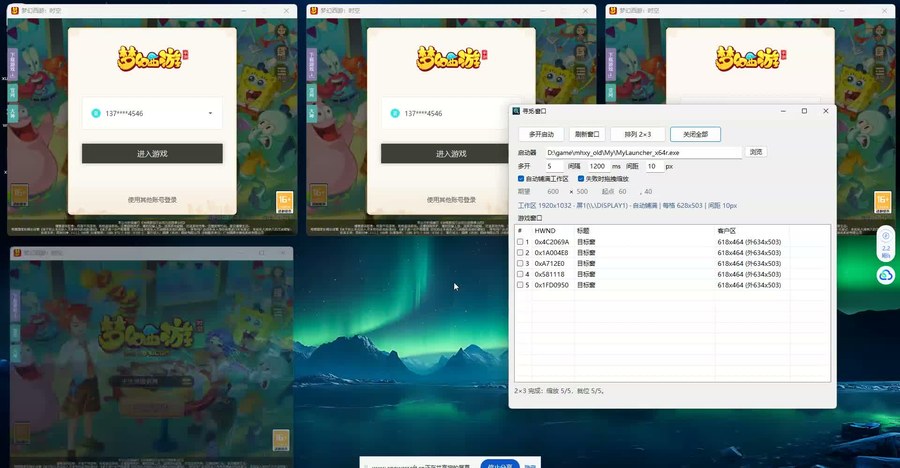Click 进入游戏 in middle game window
This screenshot has width=900, height=468.
point(451,153)
